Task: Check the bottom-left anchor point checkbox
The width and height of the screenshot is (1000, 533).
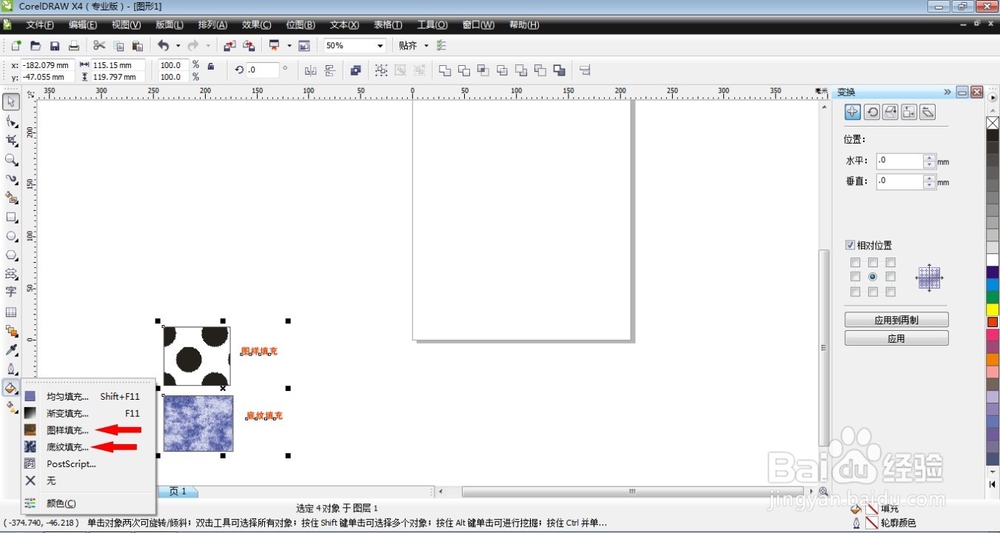Action: coord(855,291)
